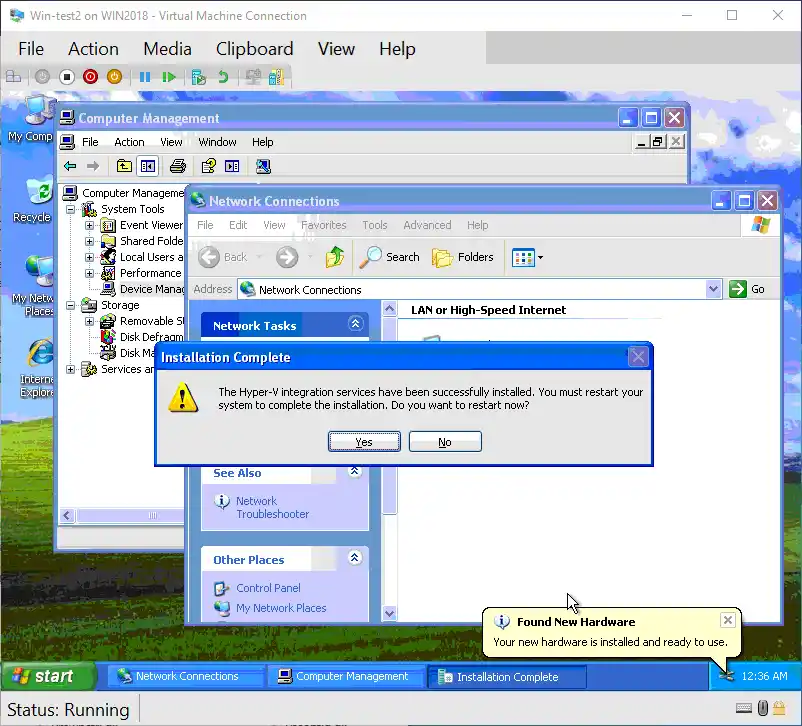
Task: Collapse the System Tools tree node
Action: (71, 209)
